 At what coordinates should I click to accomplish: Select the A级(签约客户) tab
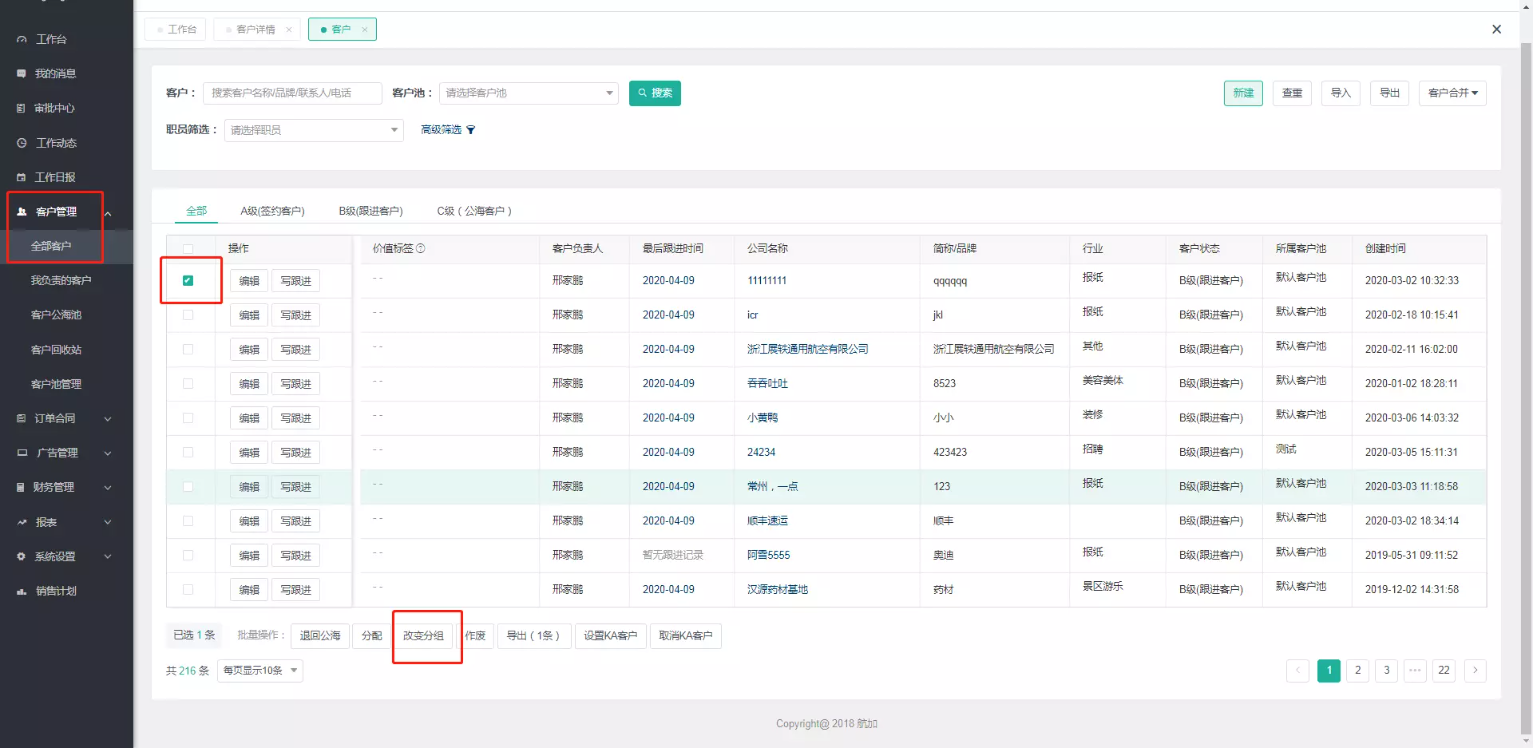272,211
